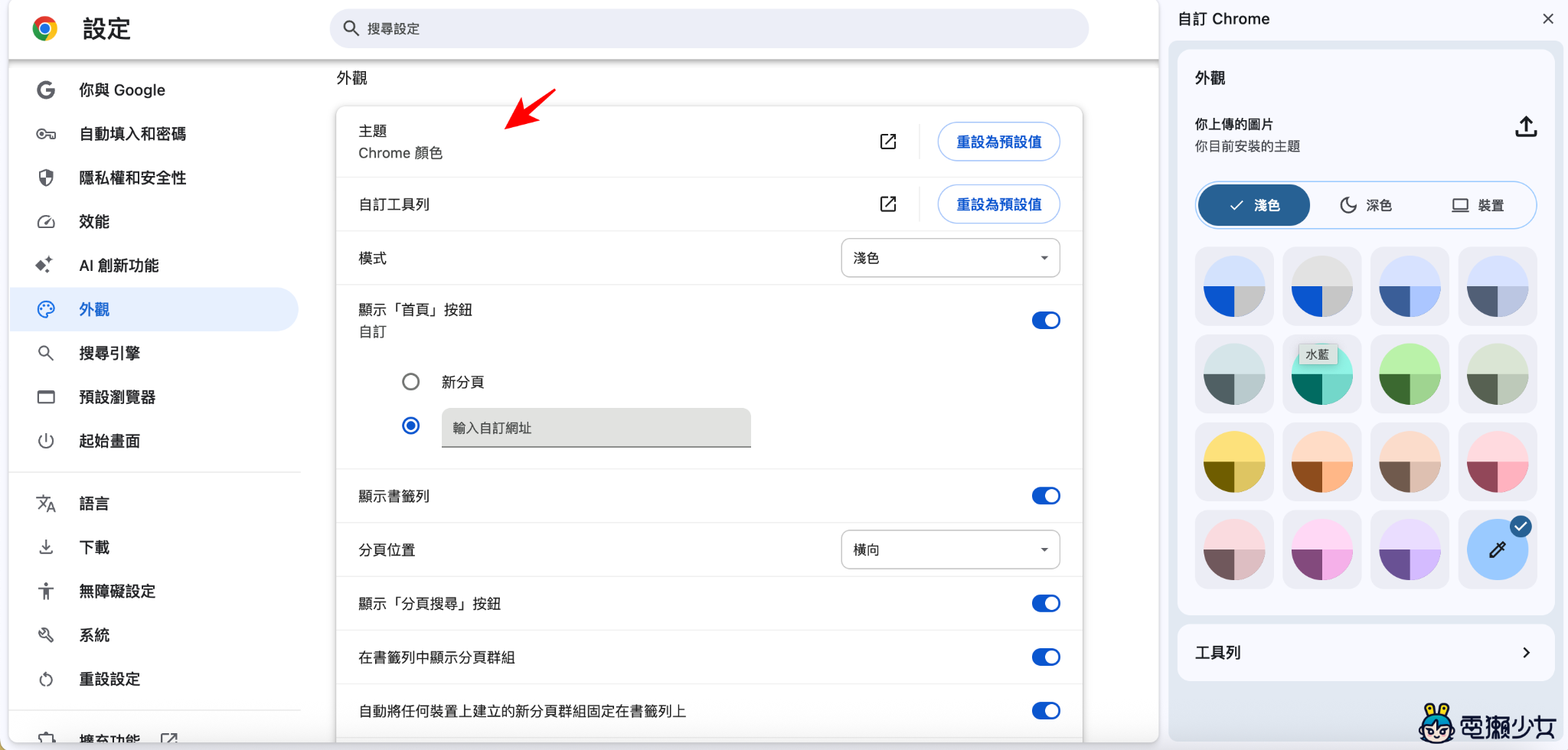Open external link icon in 自訂工具列 row

[888, 204]
